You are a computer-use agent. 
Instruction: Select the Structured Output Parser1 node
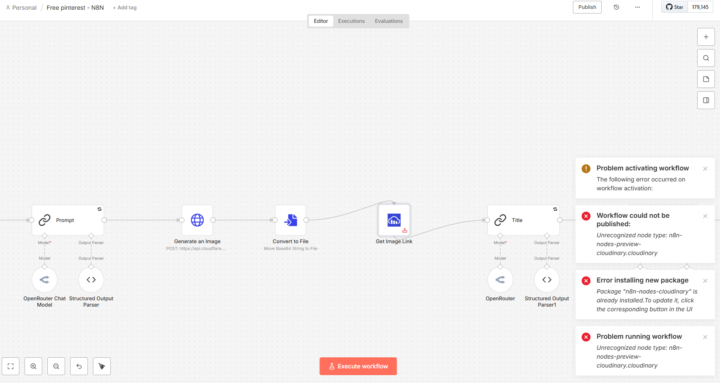click(x=547, y=280)
